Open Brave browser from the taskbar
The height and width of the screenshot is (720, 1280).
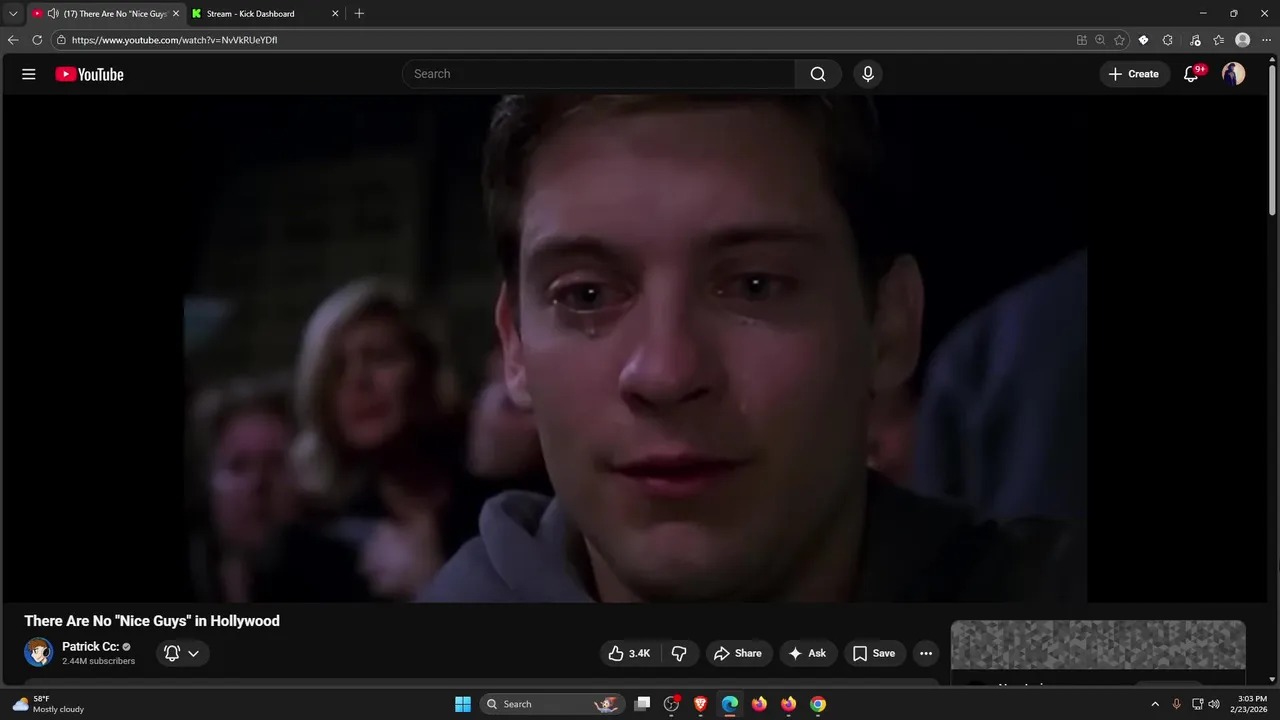[x=701, y=704]
